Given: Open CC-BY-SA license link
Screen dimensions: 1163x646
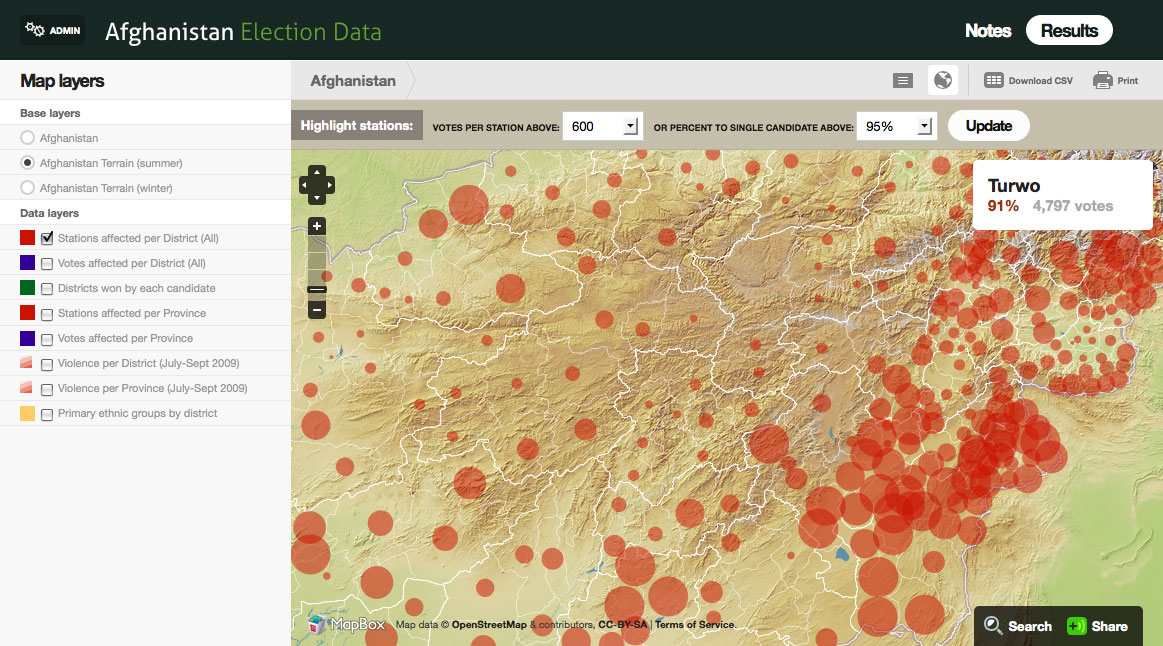Looking at the screenshot, I should (622, 624).
